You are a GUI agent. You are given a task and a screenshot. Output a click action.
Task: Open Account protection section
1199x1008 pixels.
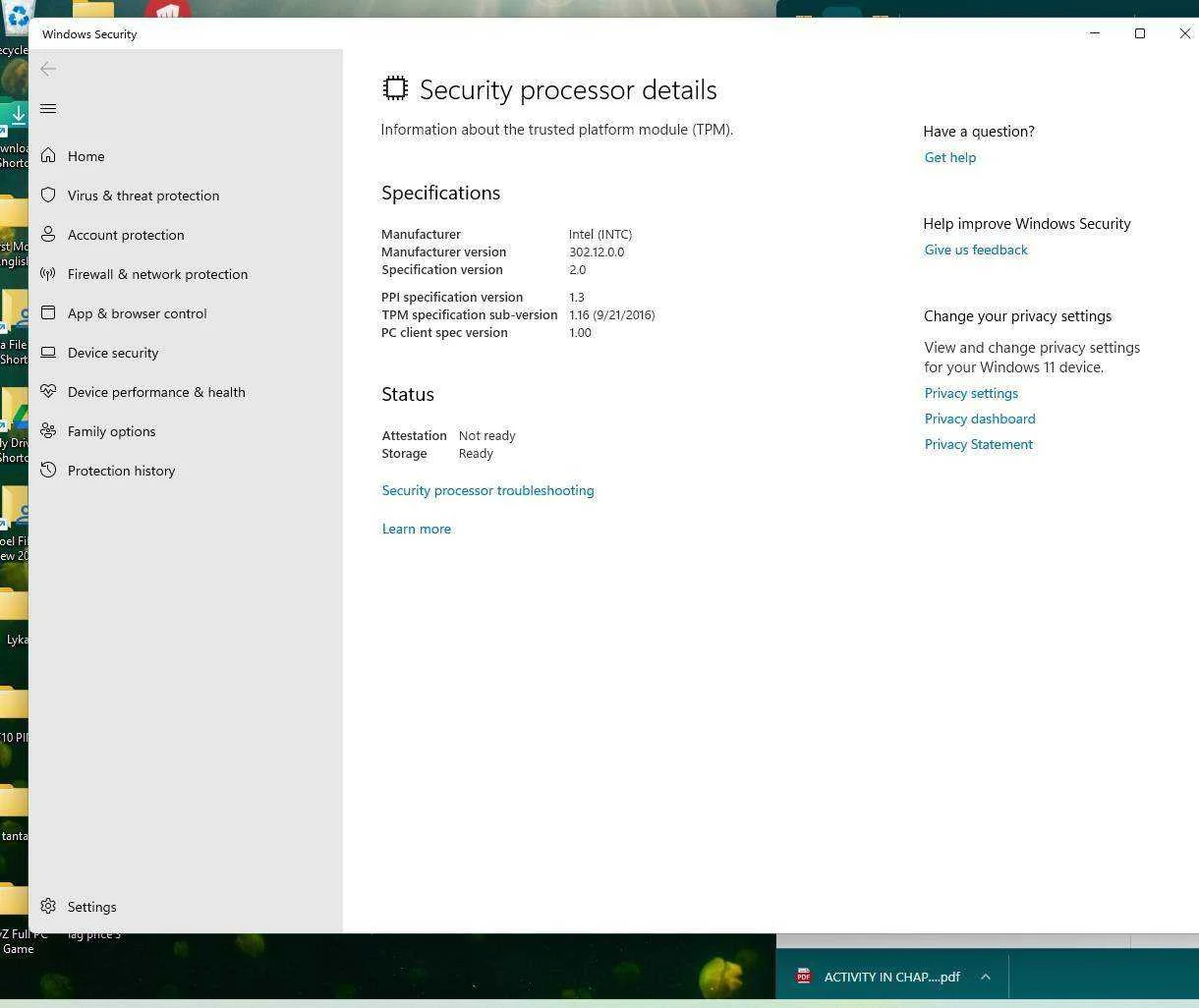tap(126, 235)
